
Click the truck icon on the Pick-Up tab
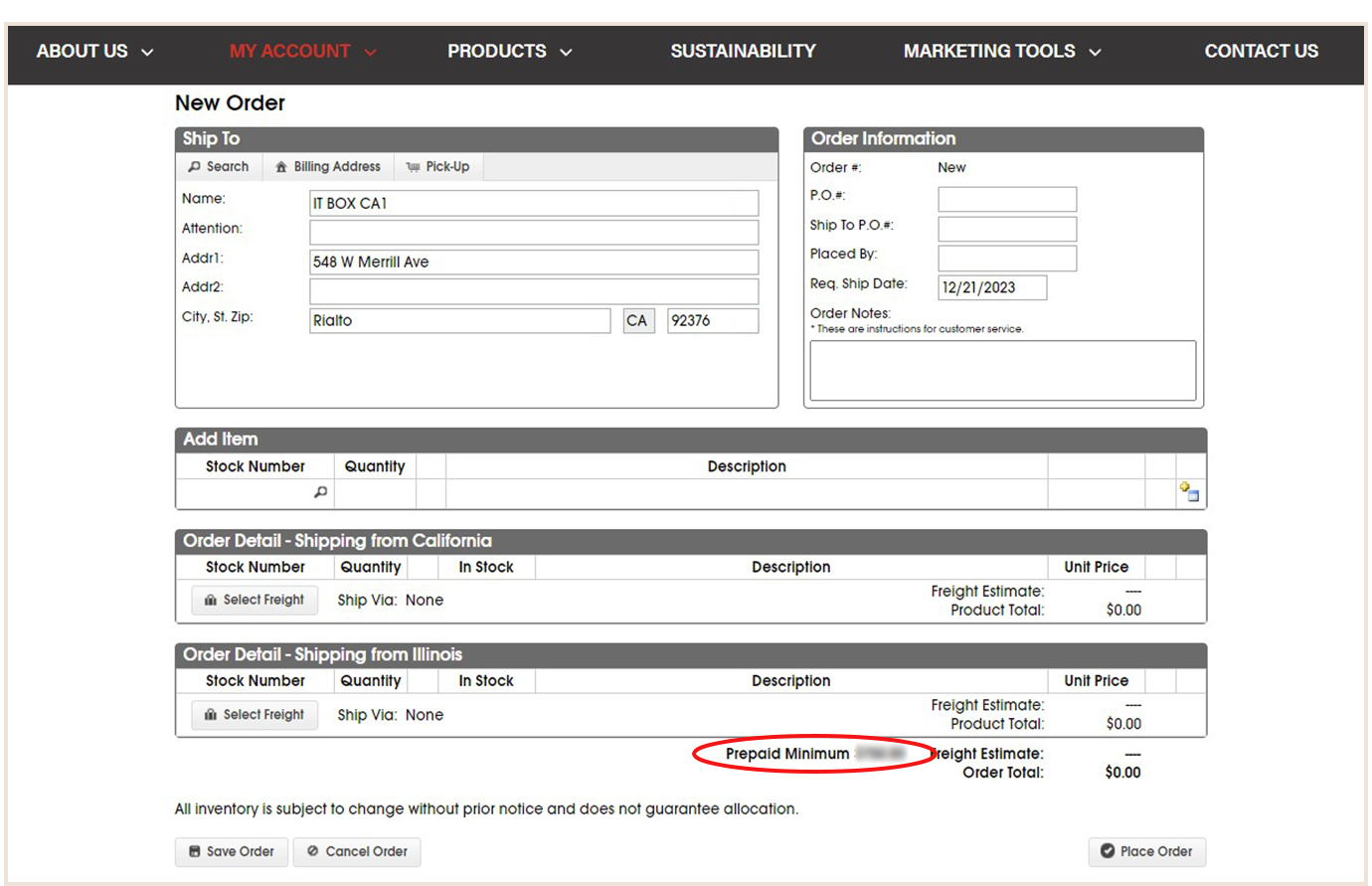[x=414, y=166]
